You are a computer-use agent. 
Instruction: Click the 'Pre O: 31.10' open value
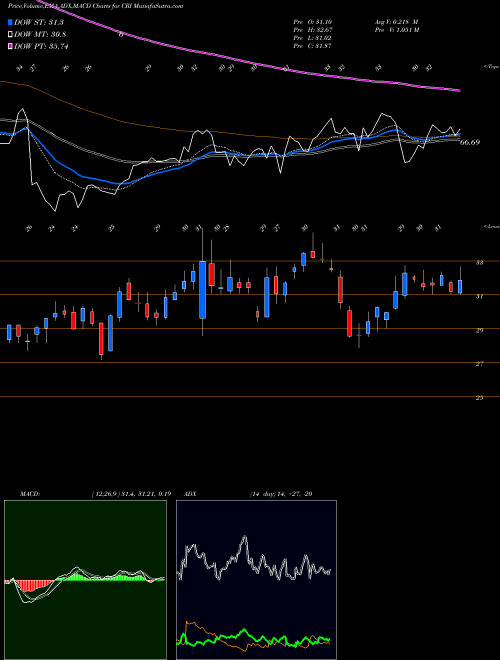(312, 22)
